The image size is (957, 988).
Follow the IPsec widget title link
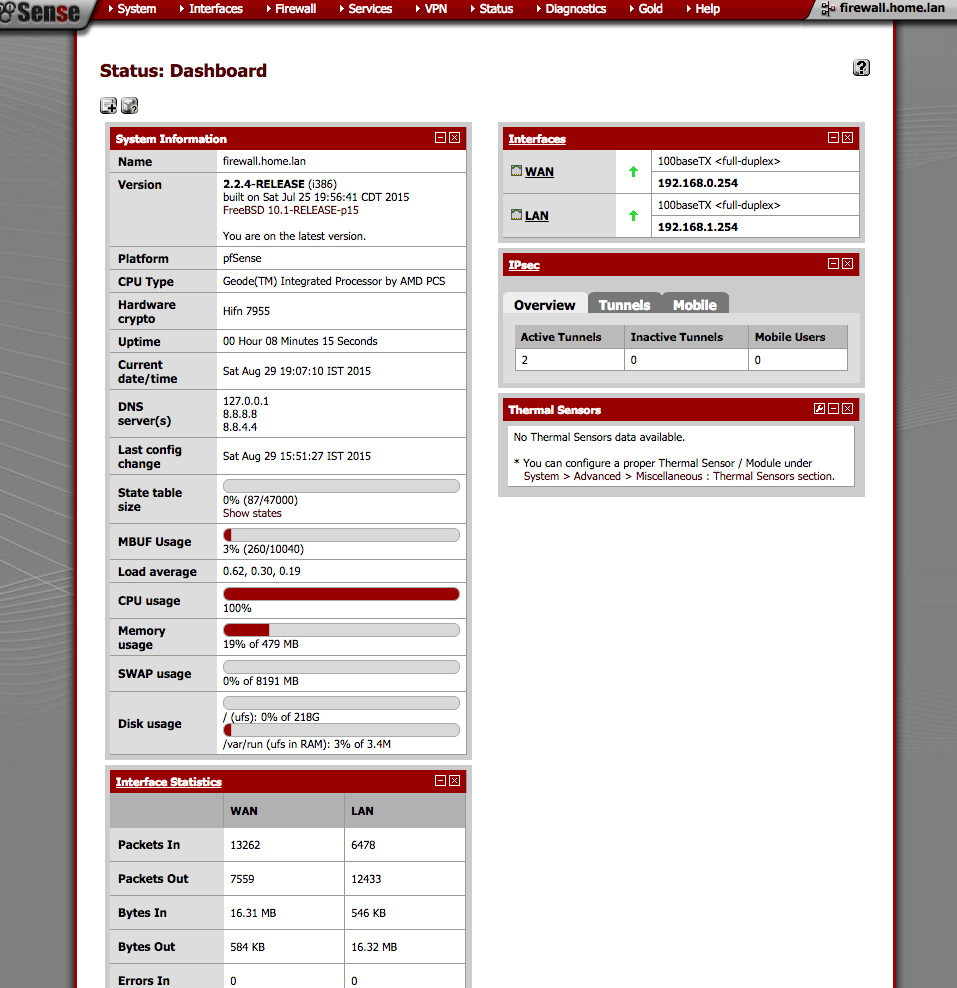click(524, 265)
